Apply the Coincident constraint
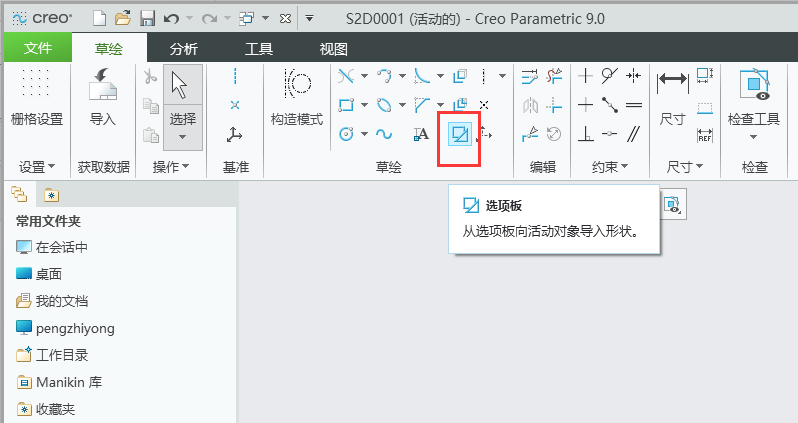Screen dimensions: 798x423 tap(609, 134)
